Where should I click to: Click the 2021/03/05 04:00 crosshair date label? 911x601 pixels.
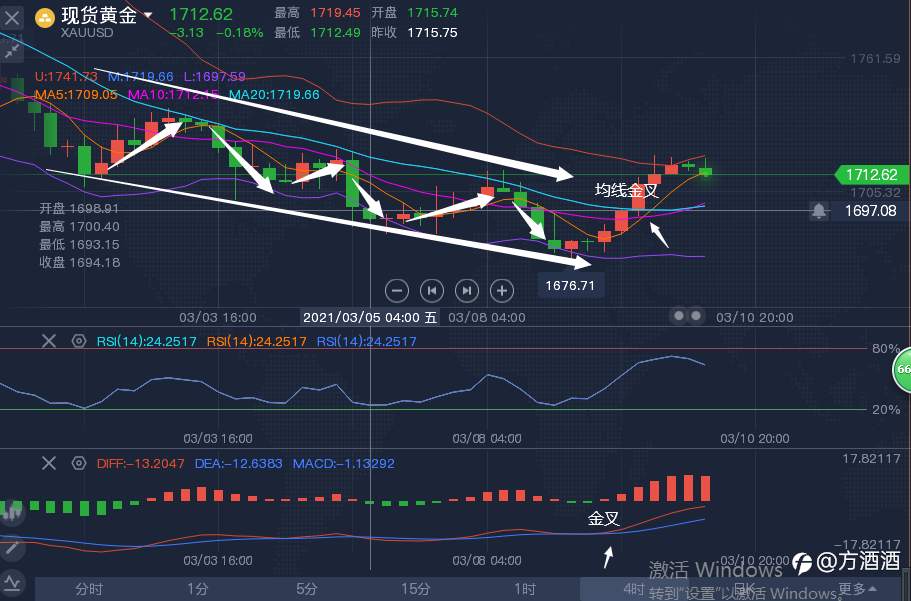click(370, 317)
